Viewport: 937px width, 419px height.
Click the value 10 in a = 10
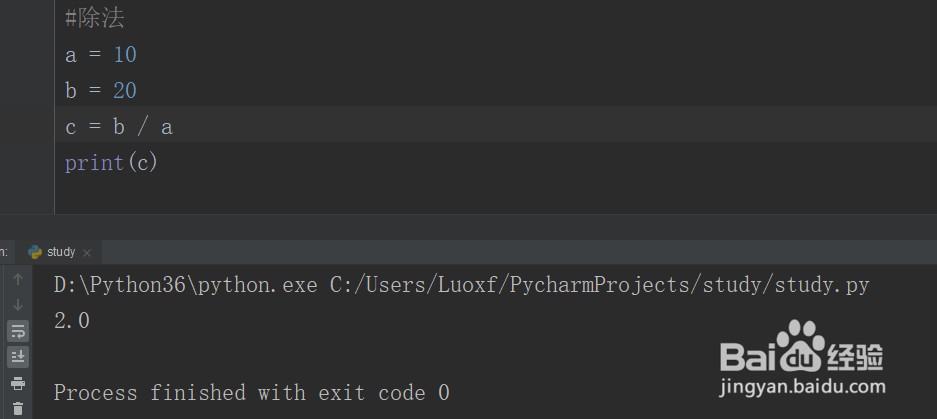(125, 55)
